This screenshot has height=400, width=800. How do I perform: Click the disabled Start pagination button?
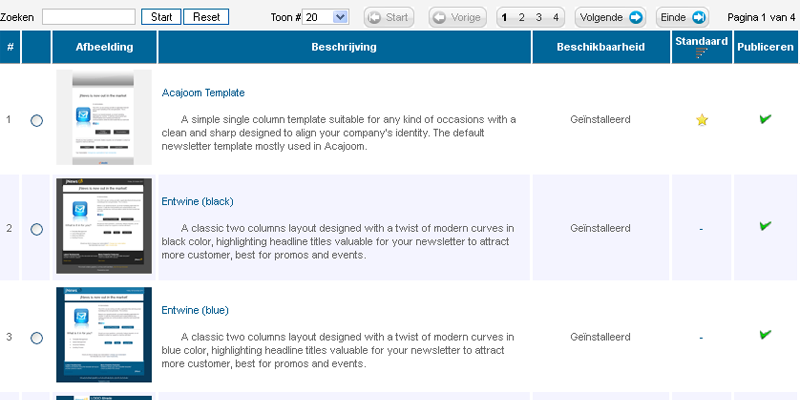point(389,17)
